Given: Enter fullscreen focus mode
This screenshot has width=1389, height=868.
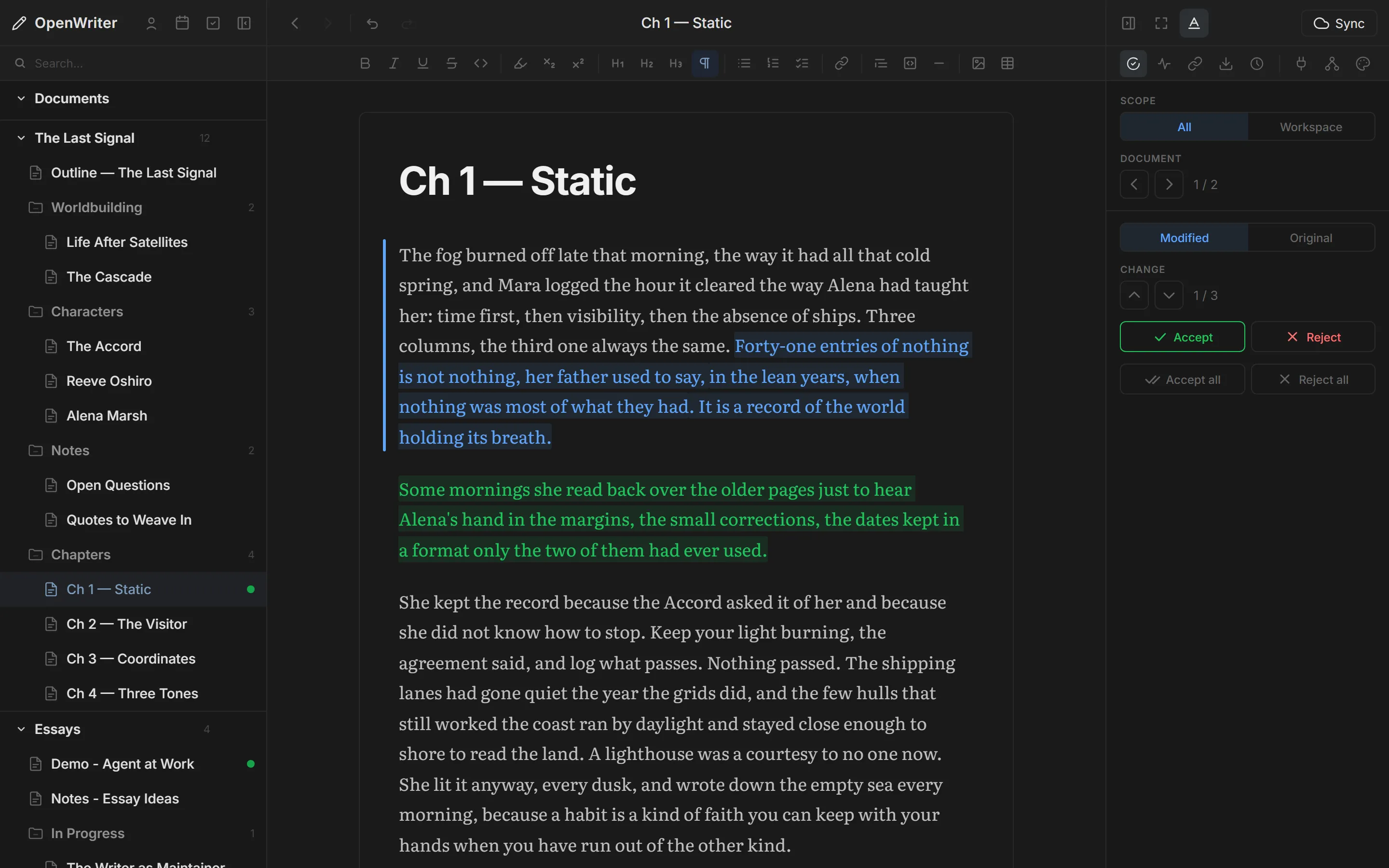Looking at the screenshot, I should pos(1161,24).
